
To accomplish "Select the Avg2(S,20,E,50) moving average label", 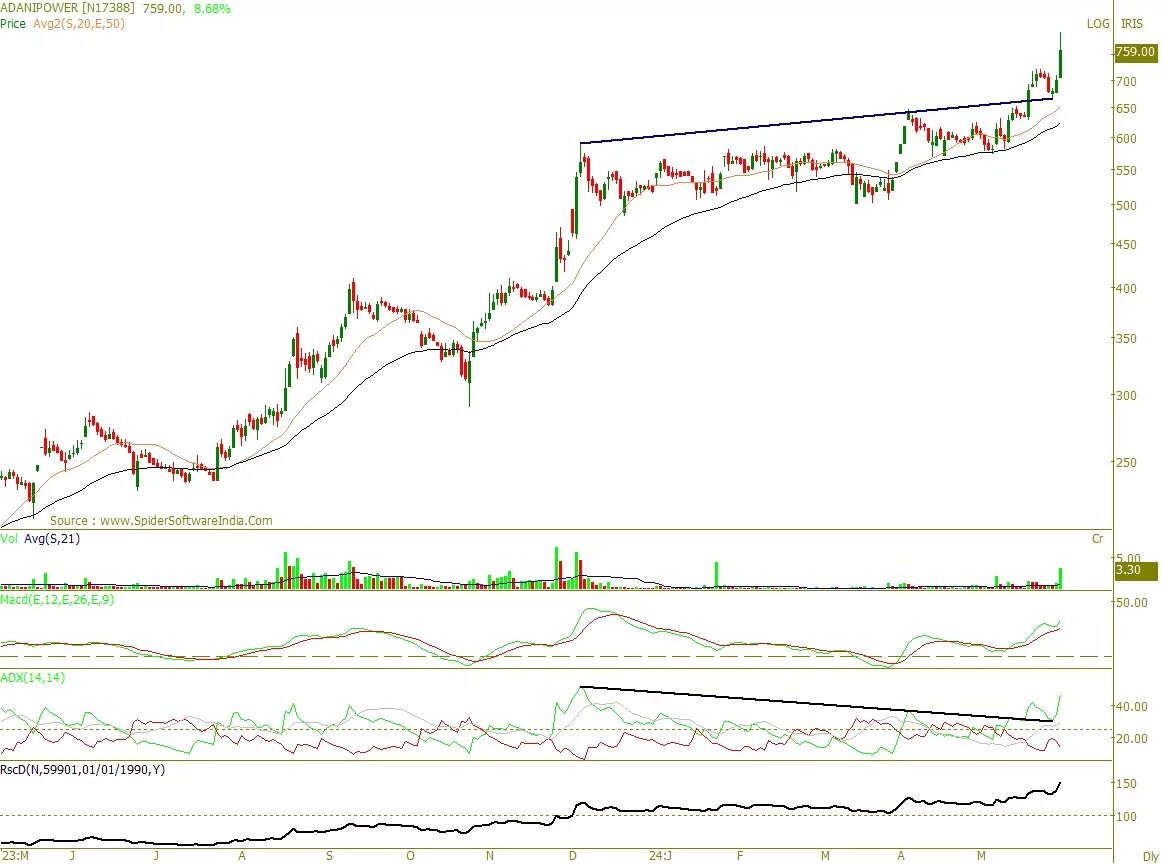I will click(79, 24).
